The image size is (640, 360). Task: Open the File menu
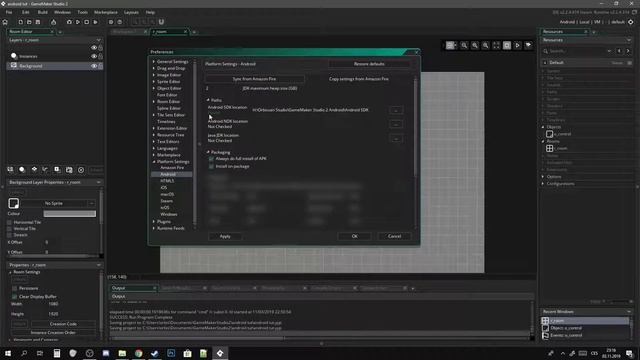click(x=9, y=12)
